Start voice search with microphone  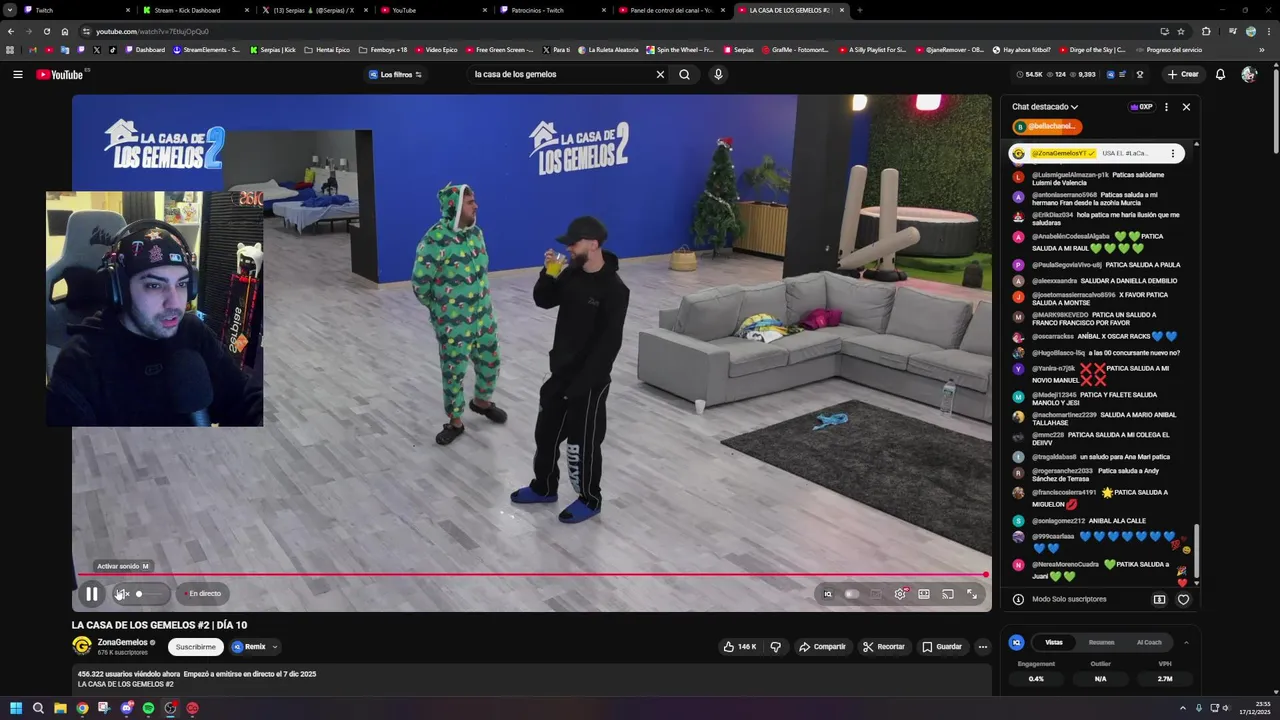(718, 74)
